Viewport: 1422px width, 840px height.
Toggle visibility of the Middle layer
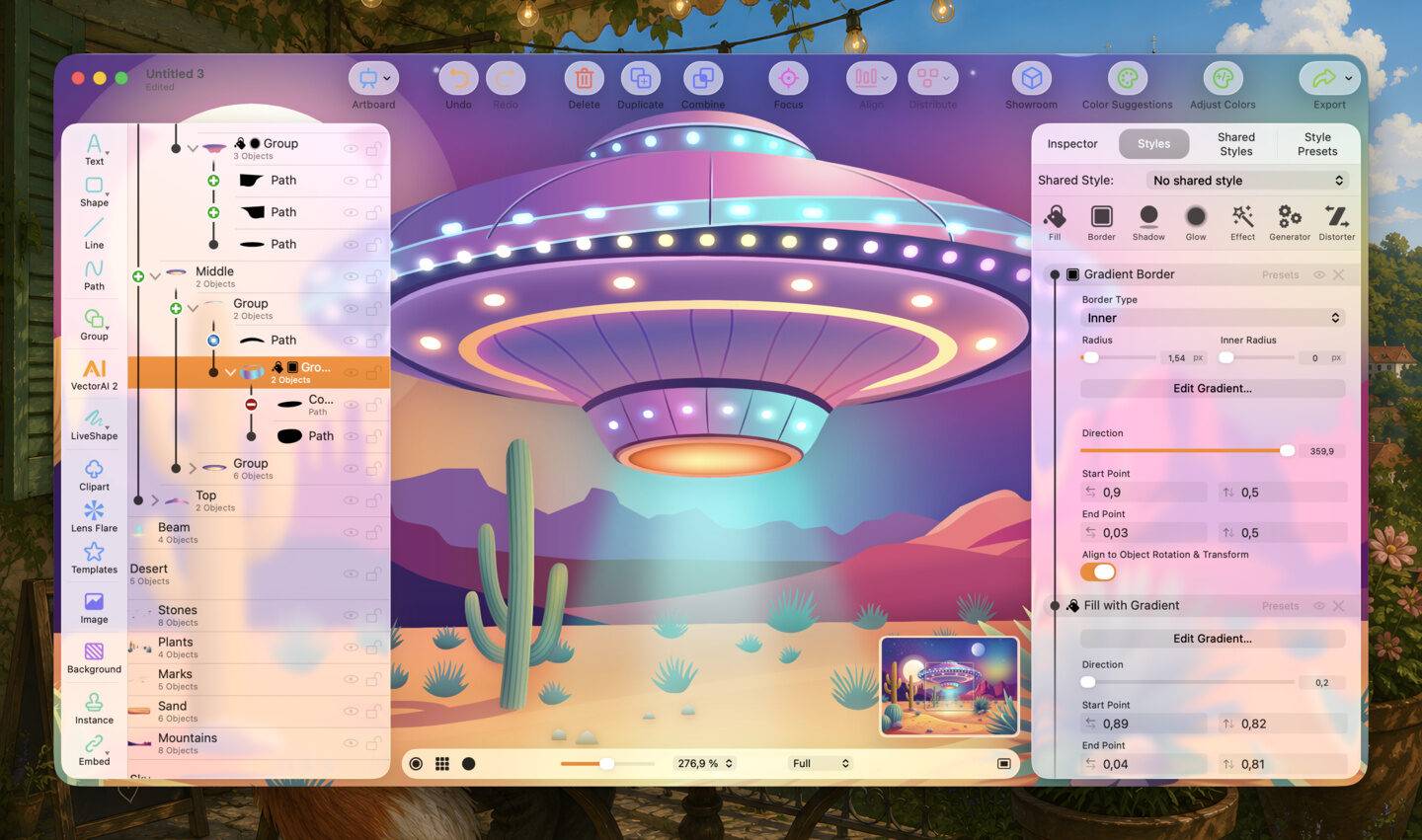coord(351,276)
